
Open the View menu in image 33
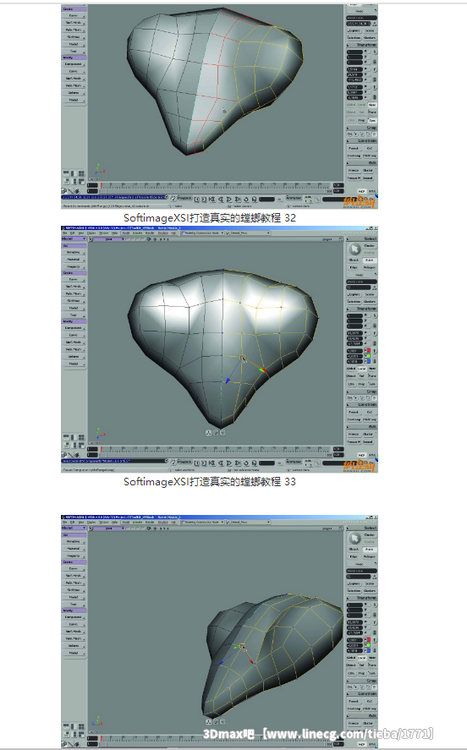click(81, 232)
